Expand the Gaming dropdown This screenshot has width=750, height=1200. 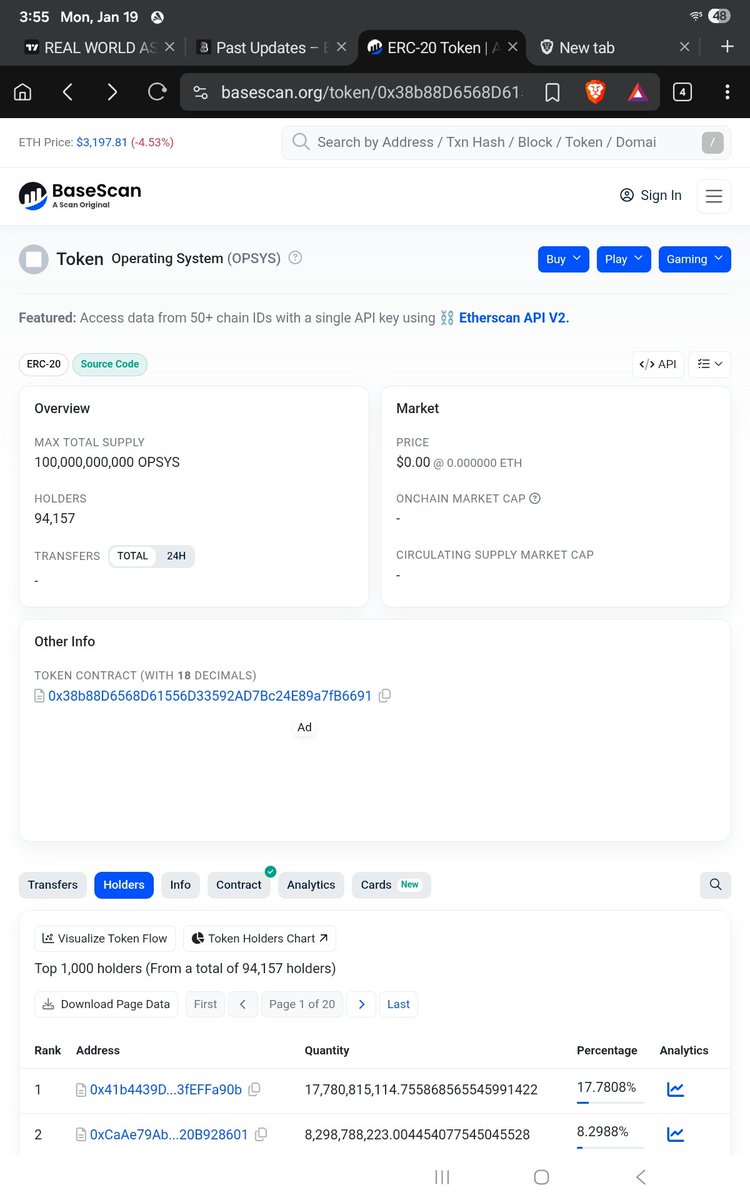click(694, 259)
